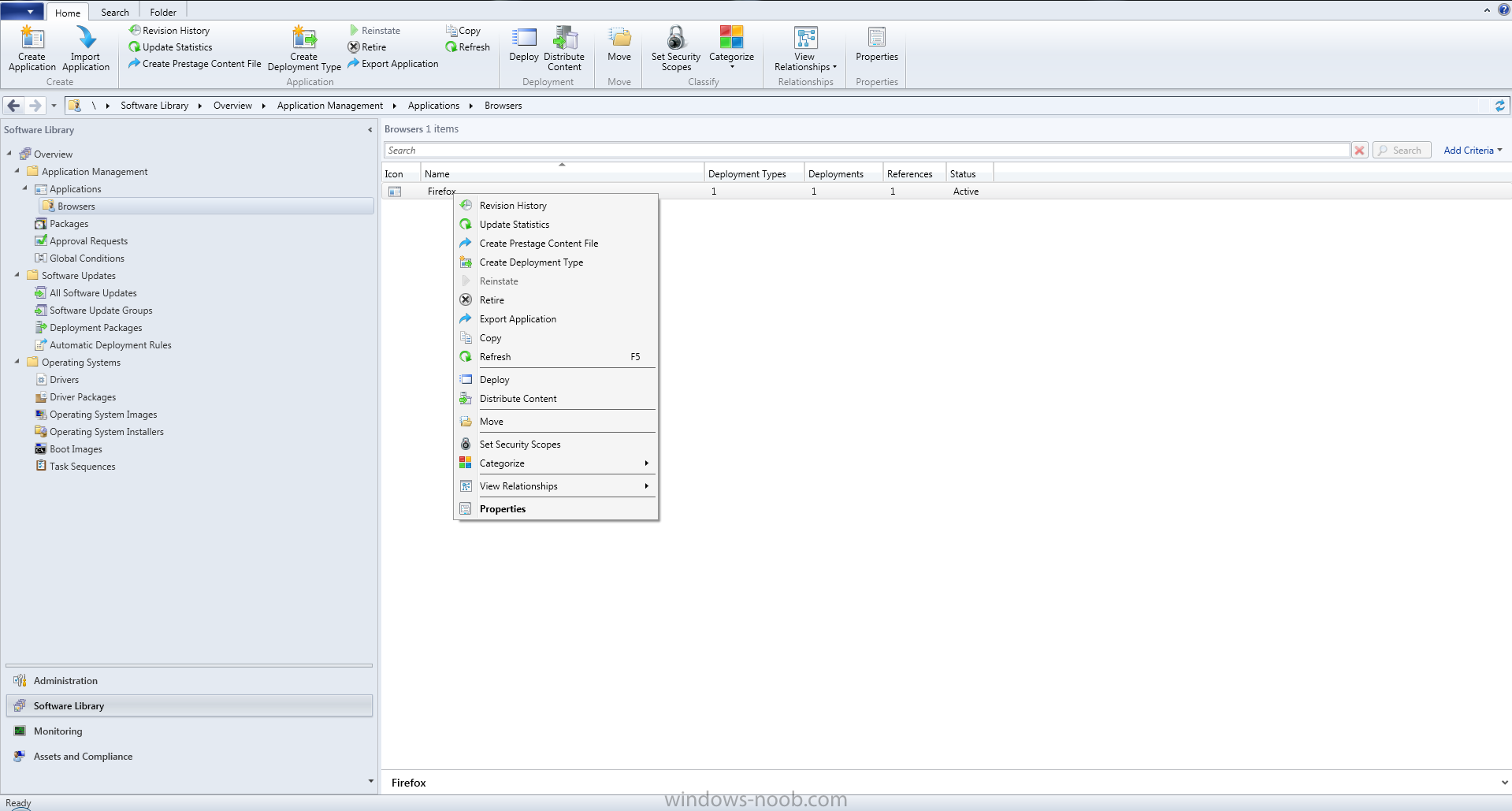Collapse the Overview tree node

[x=9, y=153]
